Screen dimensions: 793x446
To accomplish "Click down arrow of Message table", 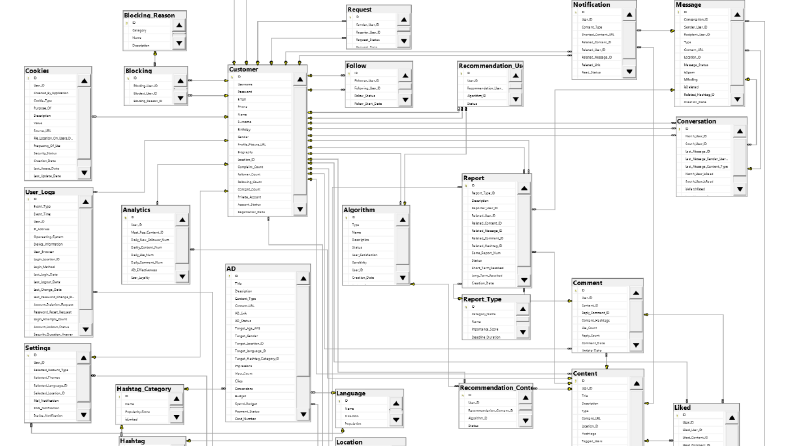I will [x=737, y=99].
